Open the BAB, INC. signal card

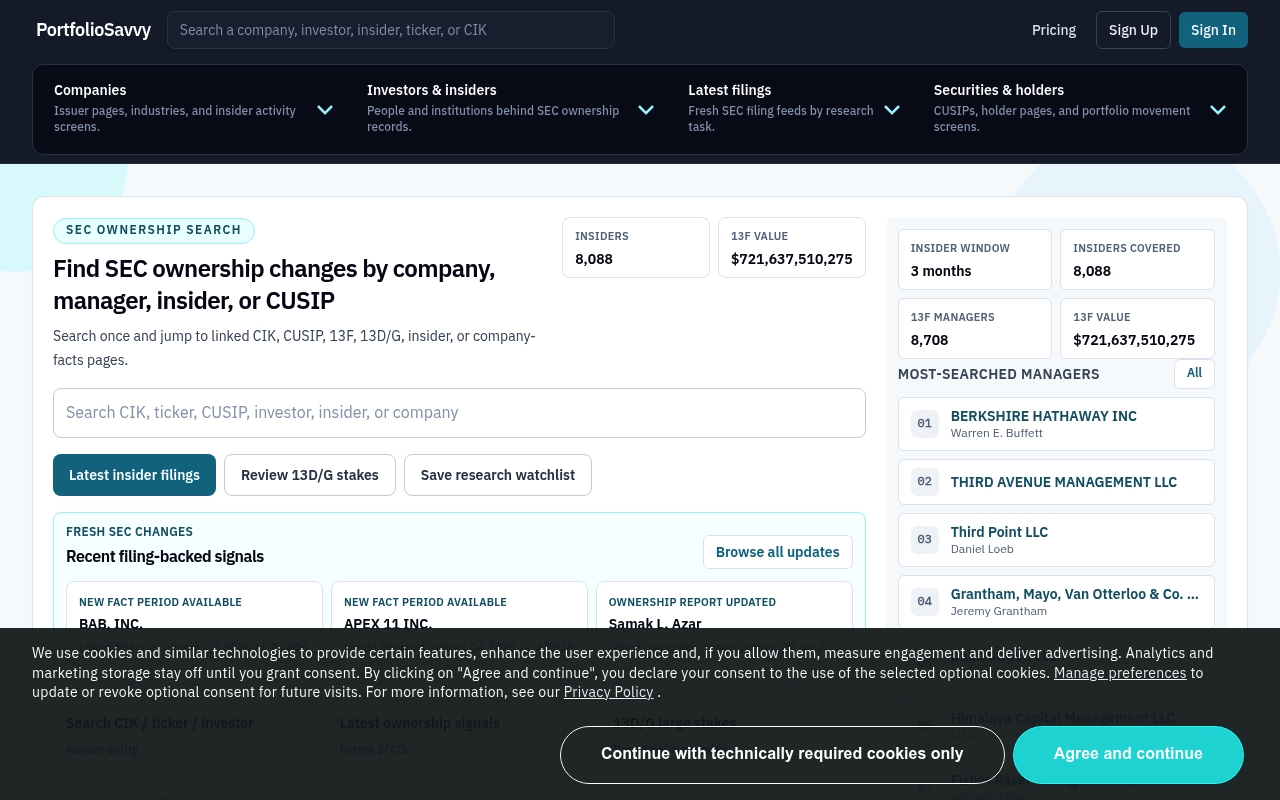coord(194,606)
